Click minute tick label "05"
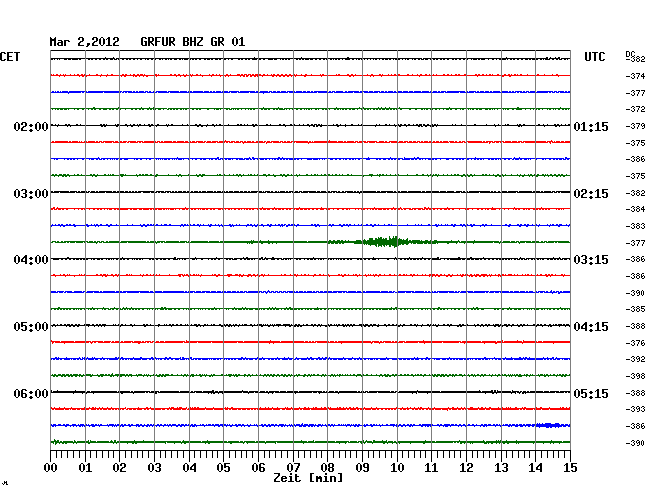The height and width of the screenshot is (494, 650). click(223, 467)
